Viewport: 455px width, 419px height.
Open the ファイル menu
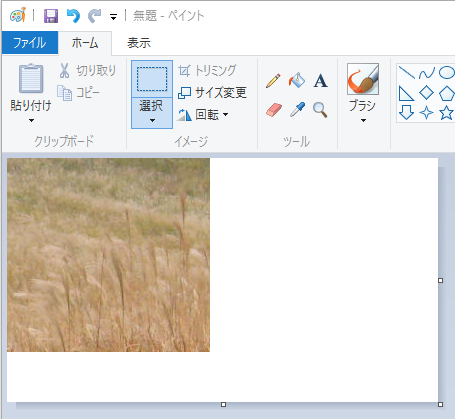point(30,43)
